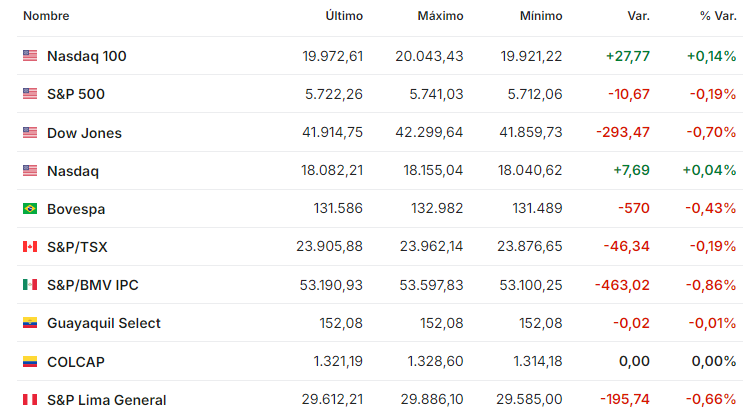Image resolution: width=743 pixels, height=418 pixels.
Task: Sort table by the Nombre column header
Action: coord(46,16)
